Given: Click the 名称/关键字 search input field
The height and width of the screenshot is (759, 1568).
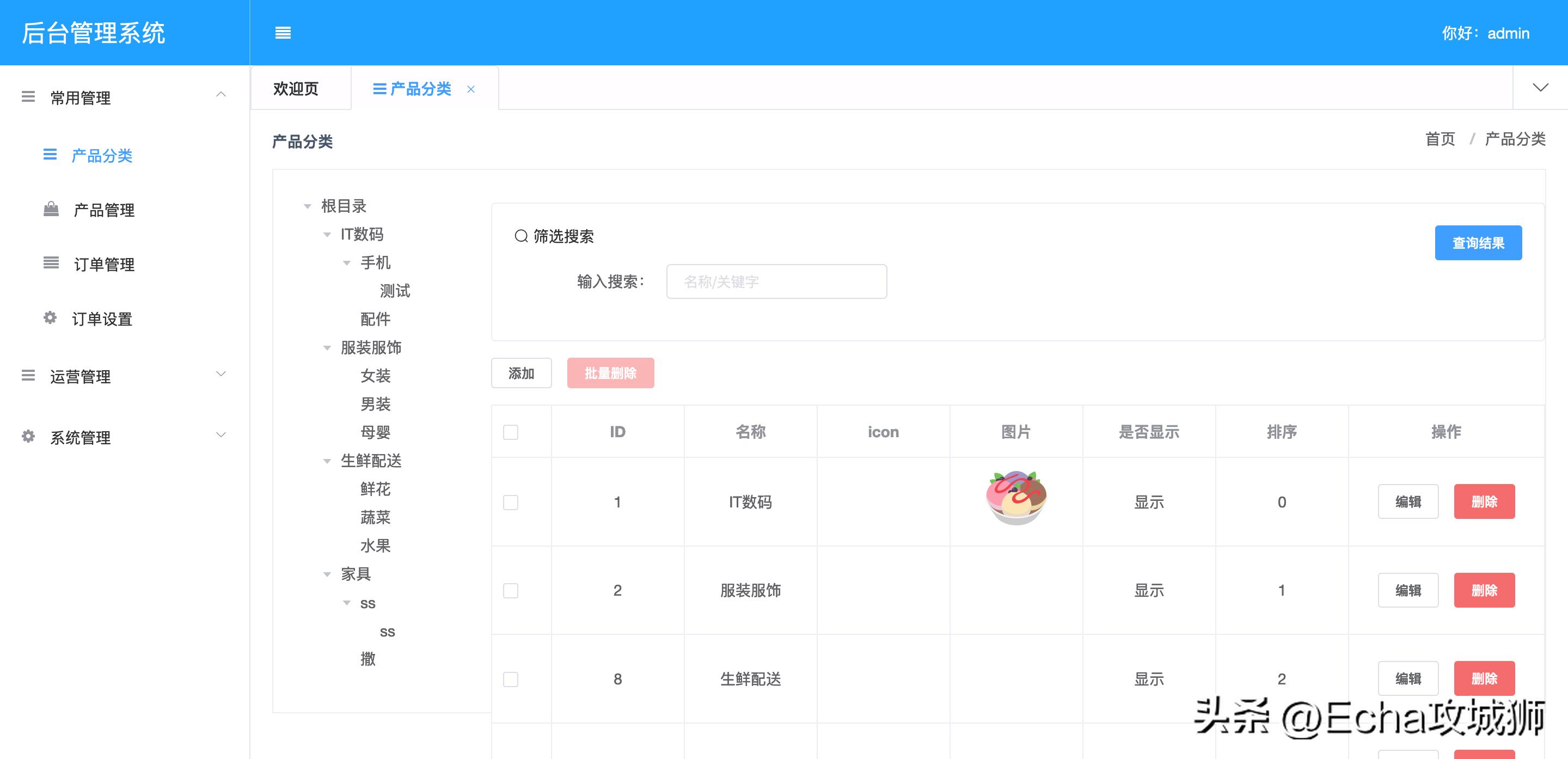Looking at the screenshot, I should [776, 281].
